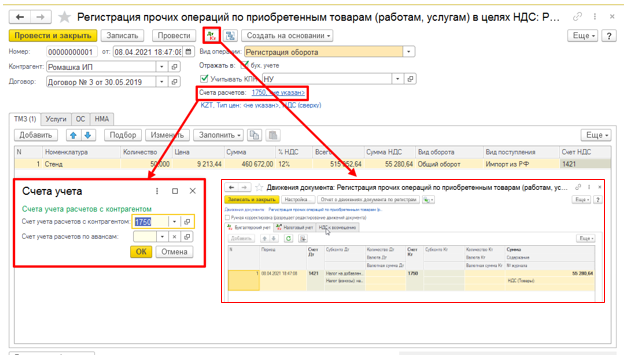Click the Номер input field
This screenshot has width=624, height=360.
[71, 52]
